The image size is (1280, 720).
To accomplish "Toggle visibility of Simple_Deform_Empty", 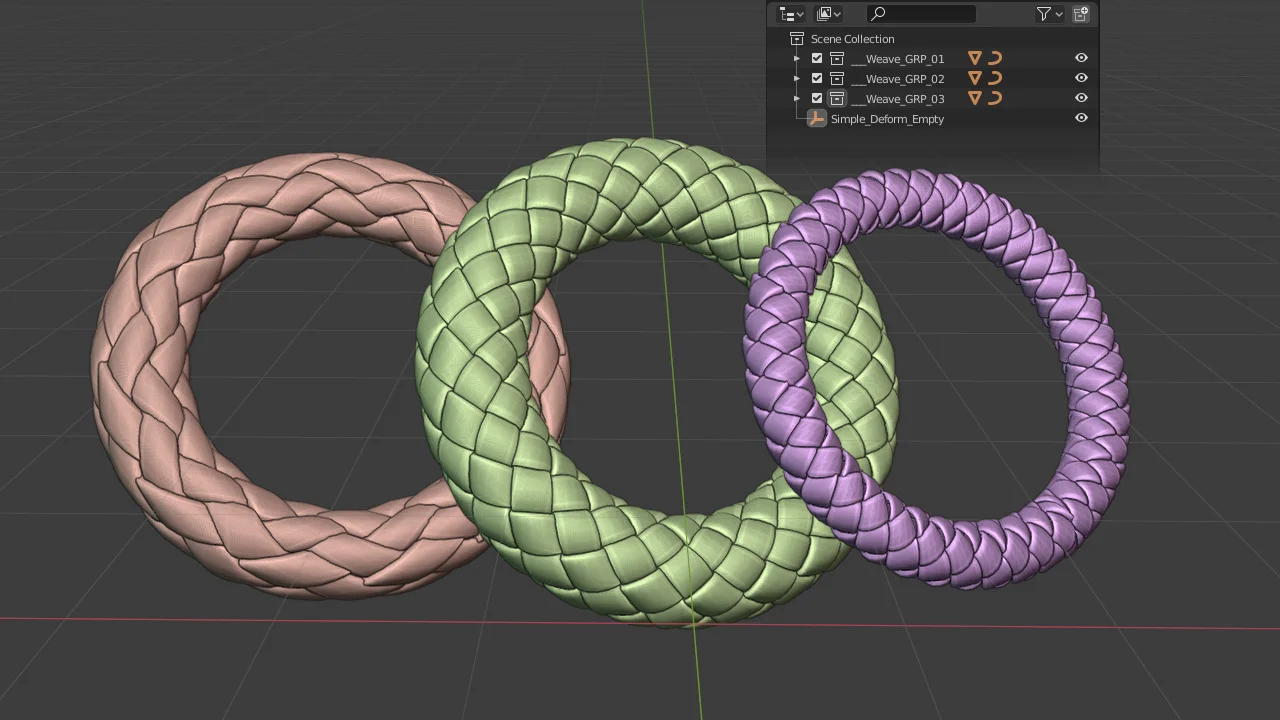I will (x=1081, y=118).
